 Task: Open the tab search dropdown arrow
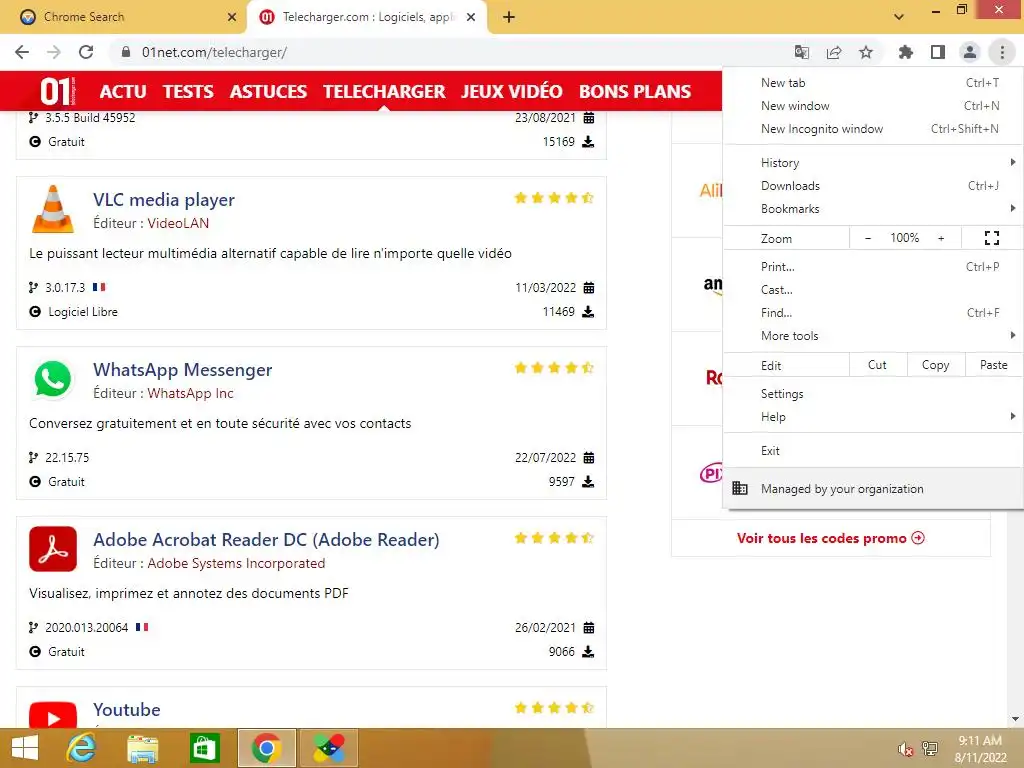point(899,17)
